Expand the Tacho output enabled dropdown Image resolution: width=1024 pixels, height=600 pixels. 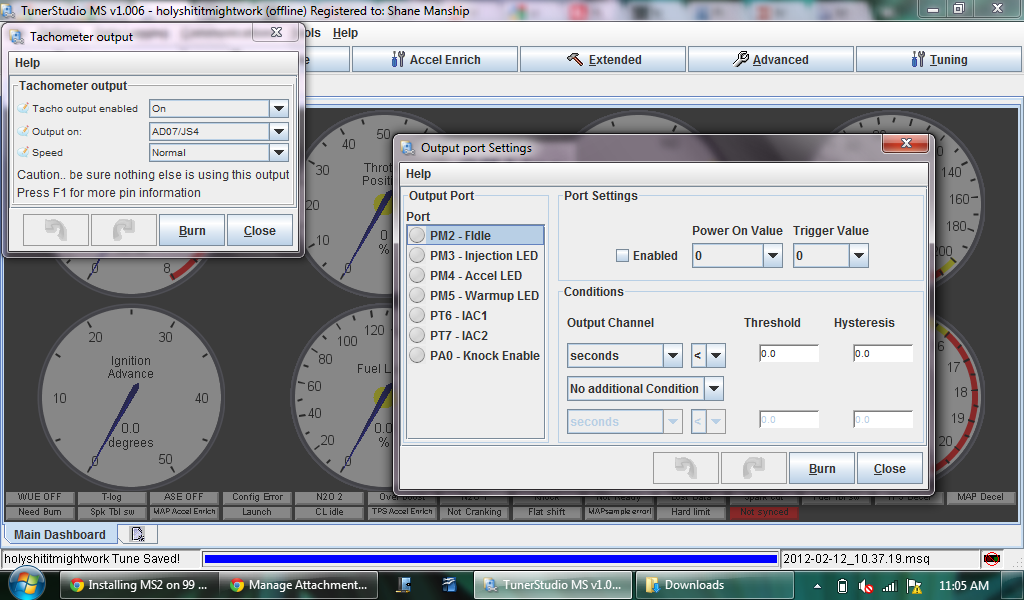278,109
